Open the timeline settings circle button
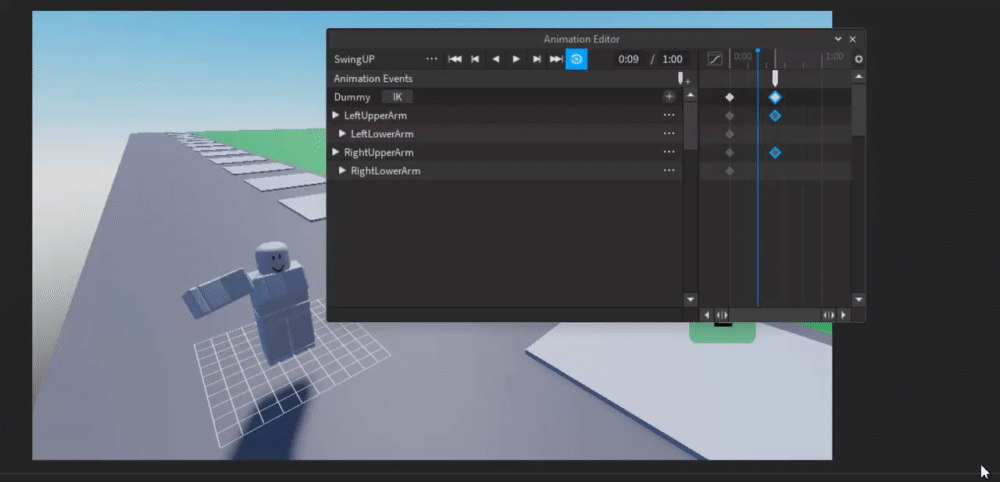Image resolution: width=1000 pixels, height=482 pixels. tap(858, 59)
